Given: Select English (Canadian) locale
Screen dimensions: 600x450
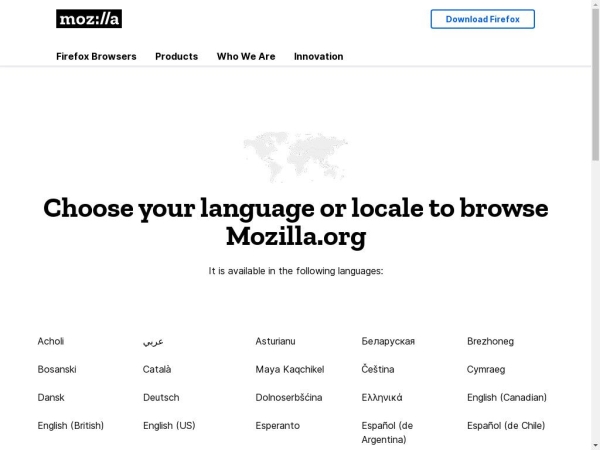Looking at the screenshot, I should (507, 398).
